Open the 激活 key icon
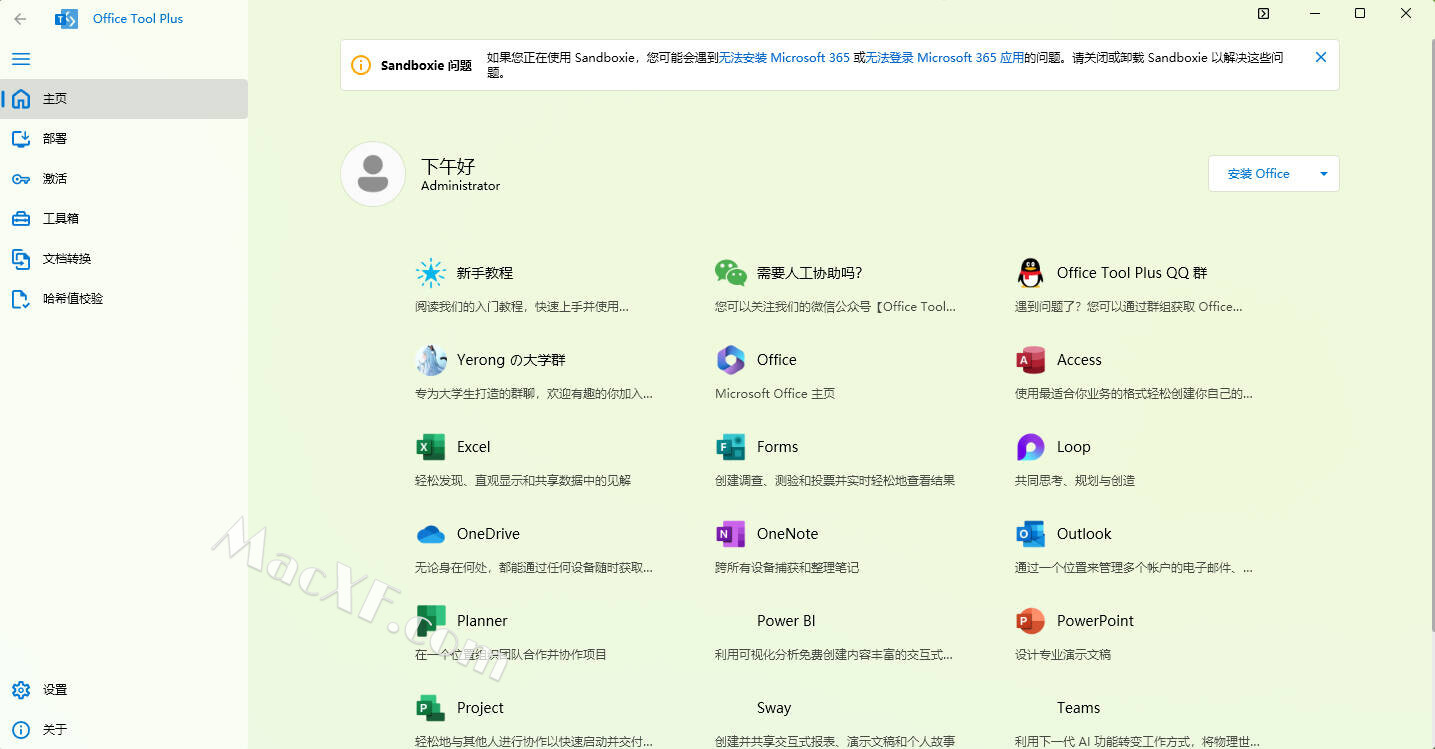1435x749 pixels. point(21,179)
